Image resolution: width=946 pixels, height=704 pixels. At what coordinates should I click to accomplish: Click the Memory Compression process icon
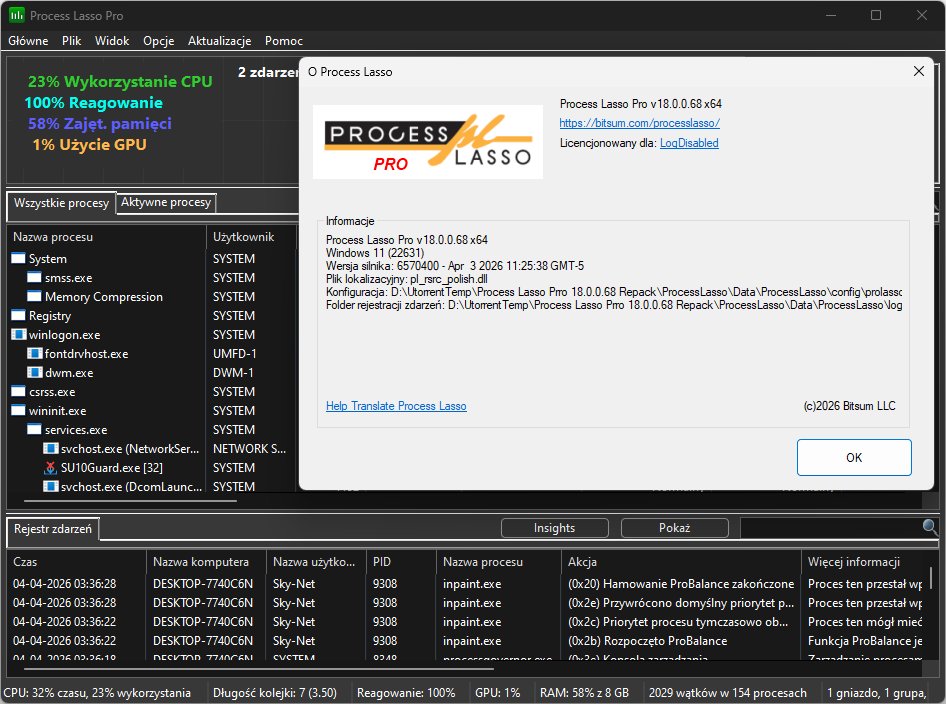(34, 296)
